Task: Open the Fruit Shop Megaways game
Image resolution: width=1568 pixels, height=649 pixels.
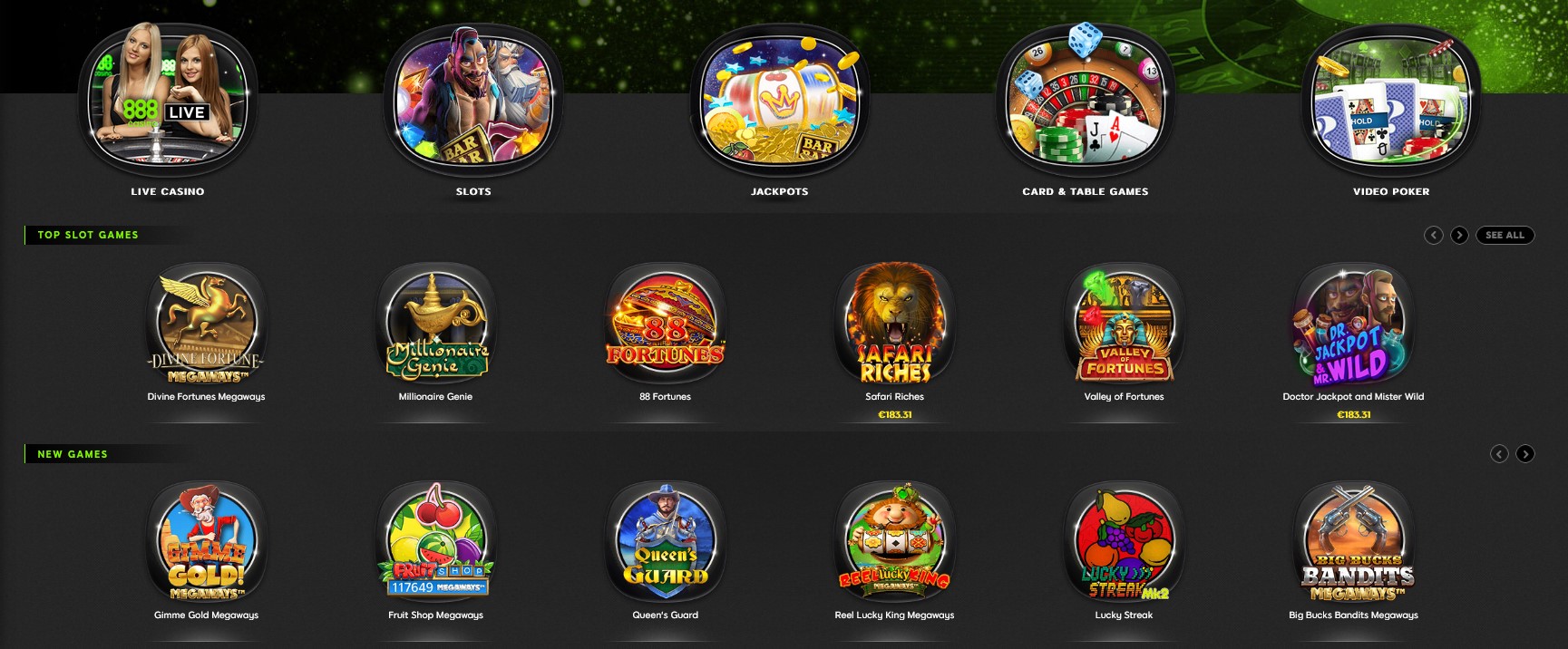Action: pos(436,542)
